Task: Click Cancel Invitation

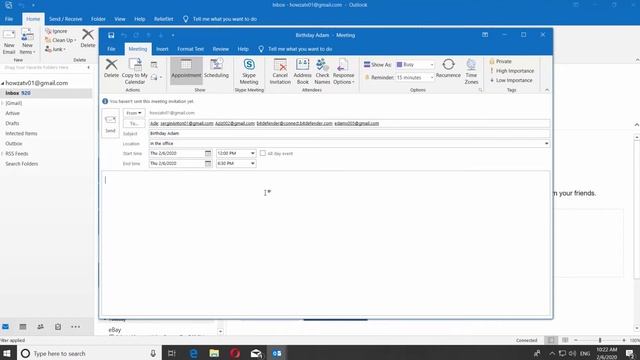Action: 280,71
